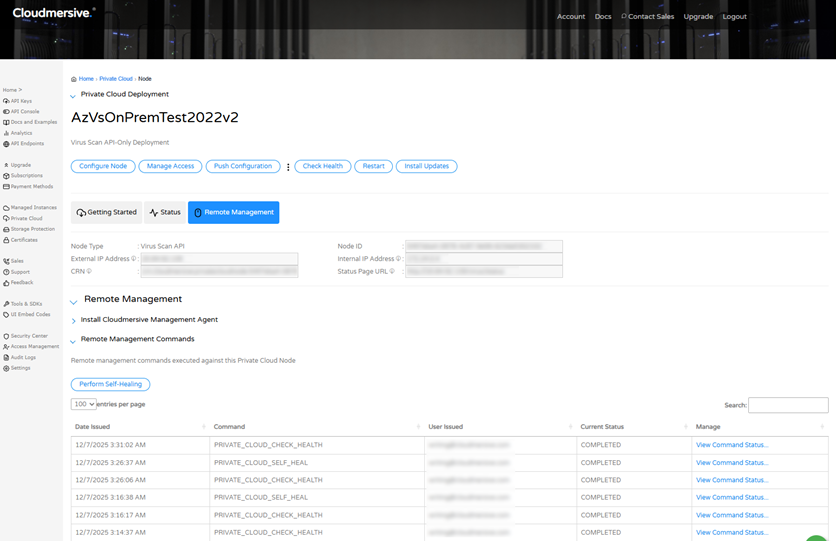Click the home icon in breadcrumb

click(74, 79)
